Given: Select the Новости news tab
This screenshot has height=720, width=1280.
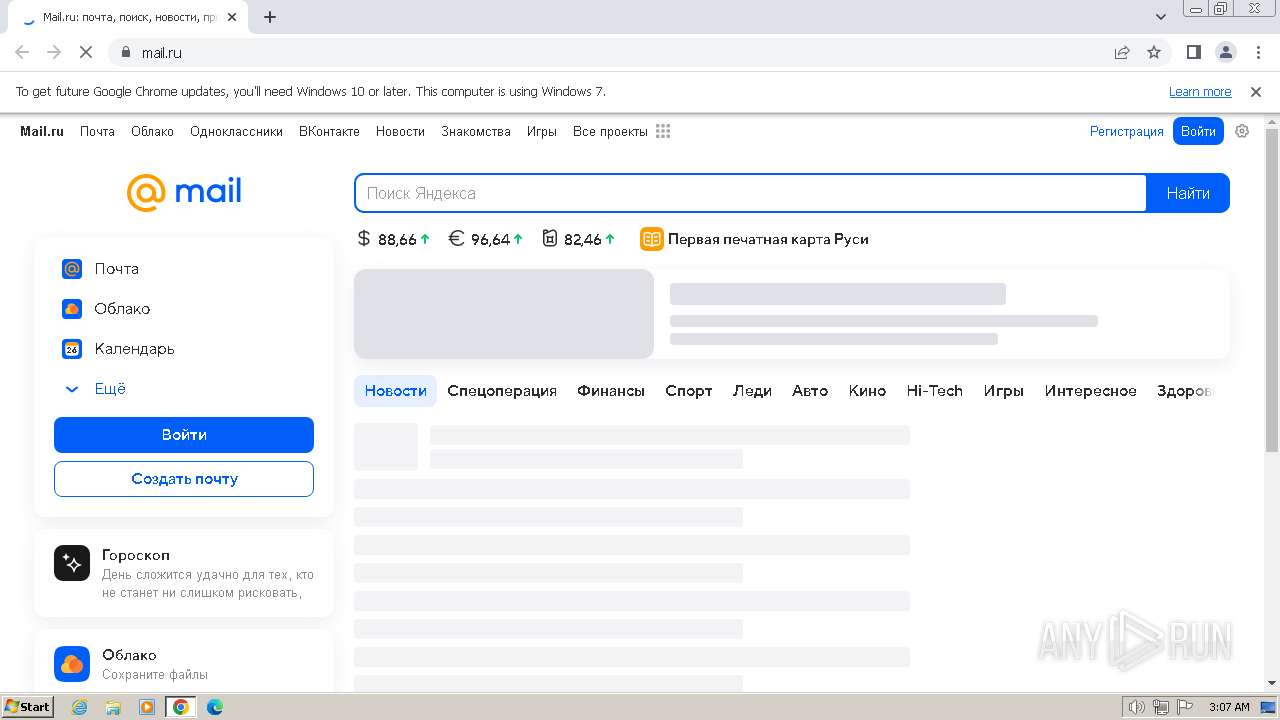Looking at the screenshot, I should coord(396,391).
